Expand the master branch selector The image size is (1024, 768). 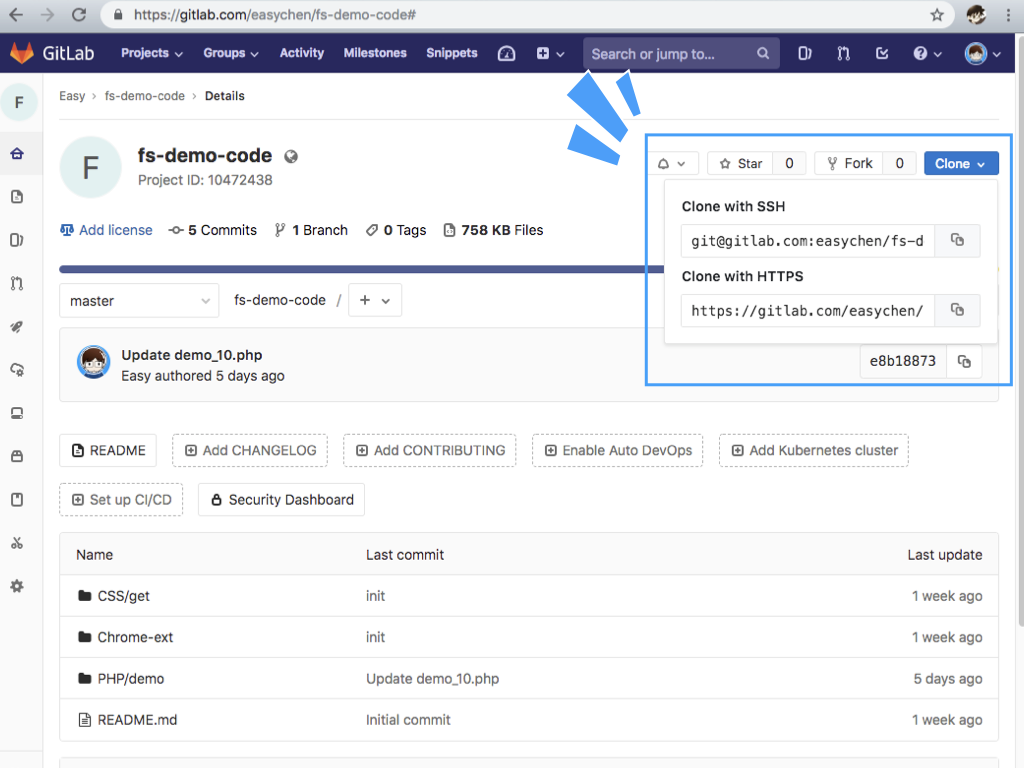(139, 301)
